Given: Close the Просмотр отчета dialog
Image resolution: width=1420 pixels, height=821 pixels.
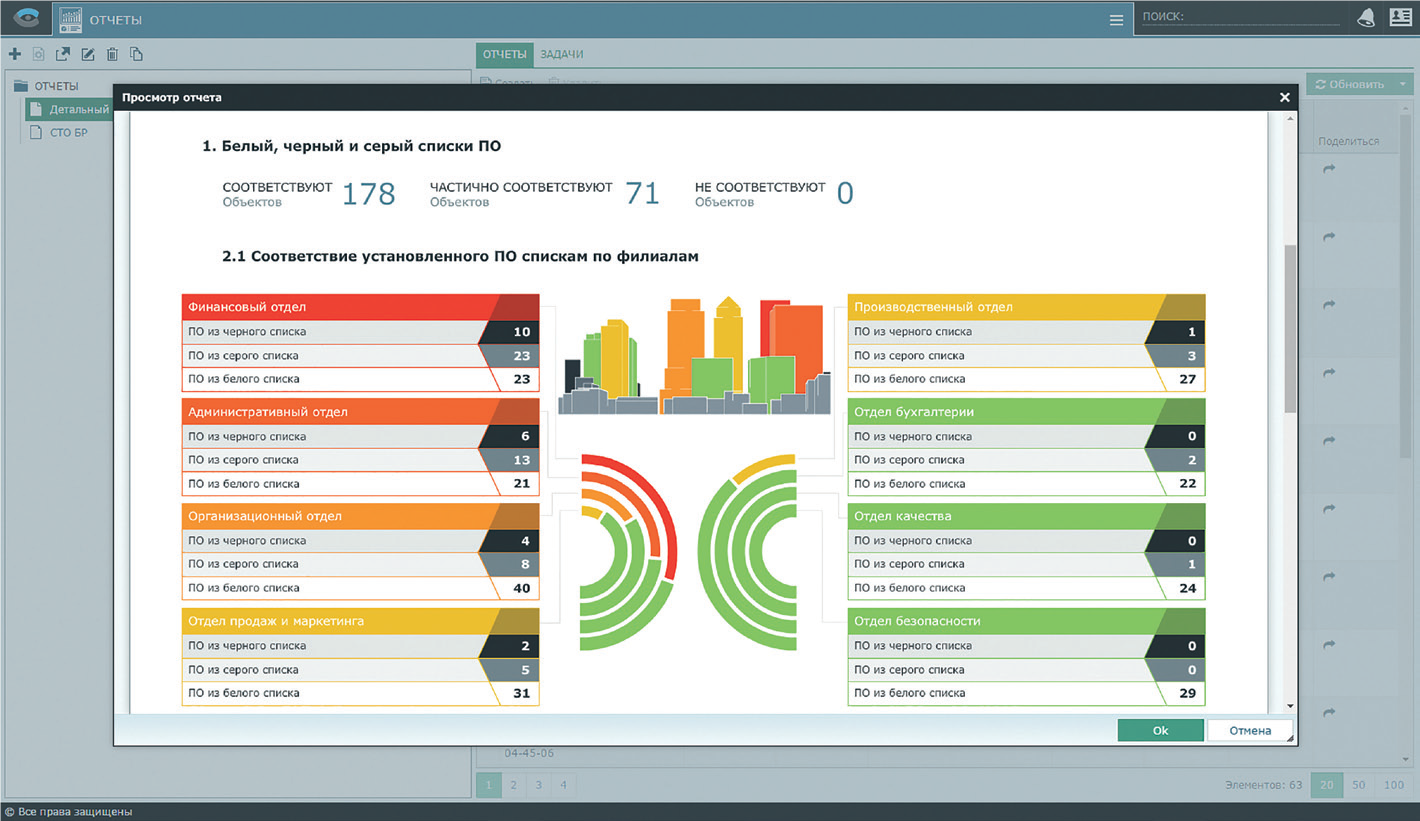Looking at the screenshot, I should [1284, 97].
